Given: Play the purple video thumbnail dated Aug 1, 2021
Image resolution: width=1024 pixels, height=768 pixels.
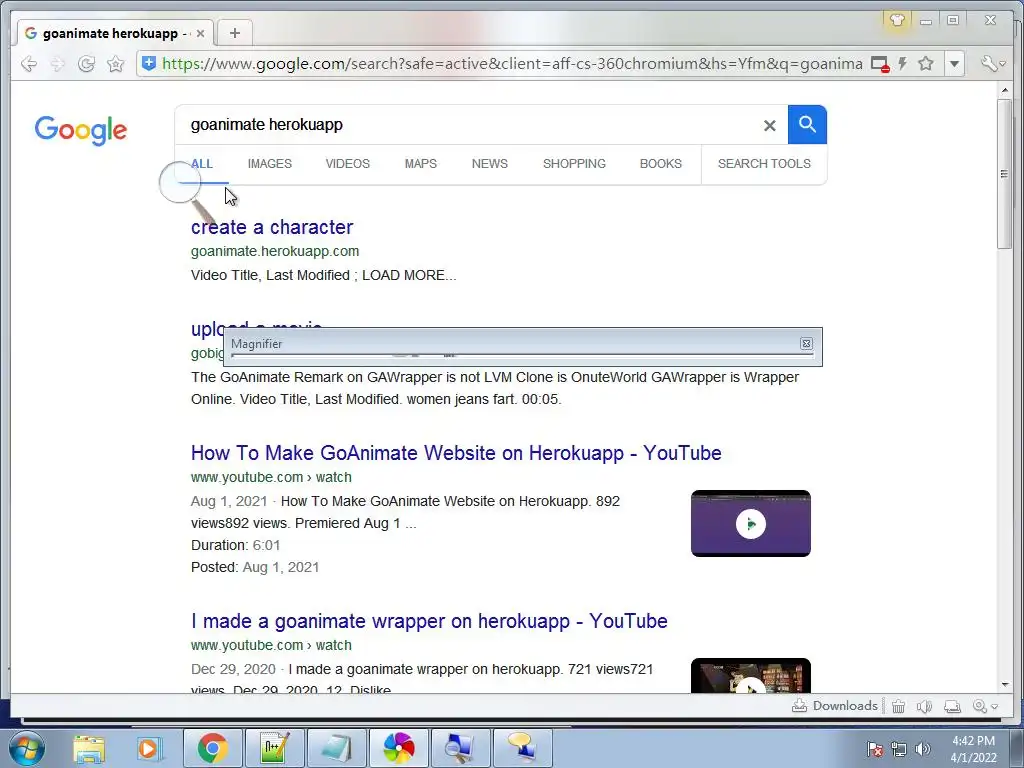Looking at the screenshot, I should click(751, 523).
